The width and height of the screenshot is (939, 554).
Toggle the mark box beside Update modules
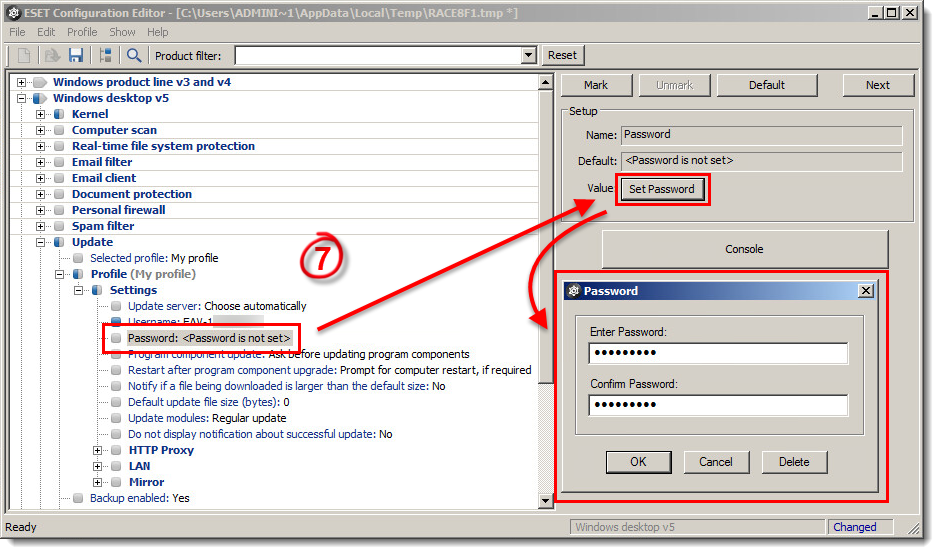click(x=116, y=418)
